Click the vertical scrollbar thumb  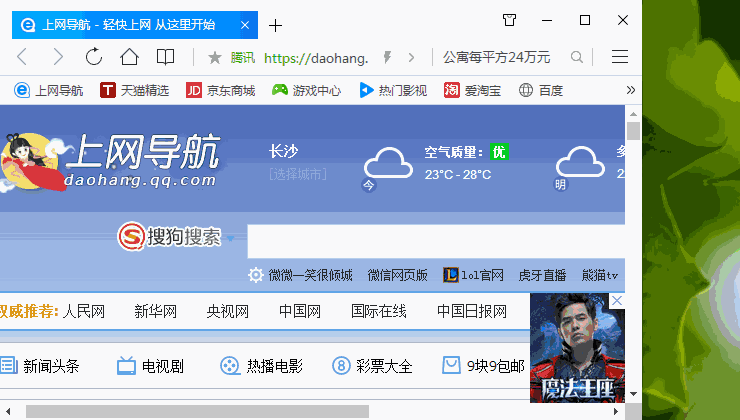point(633,131)
